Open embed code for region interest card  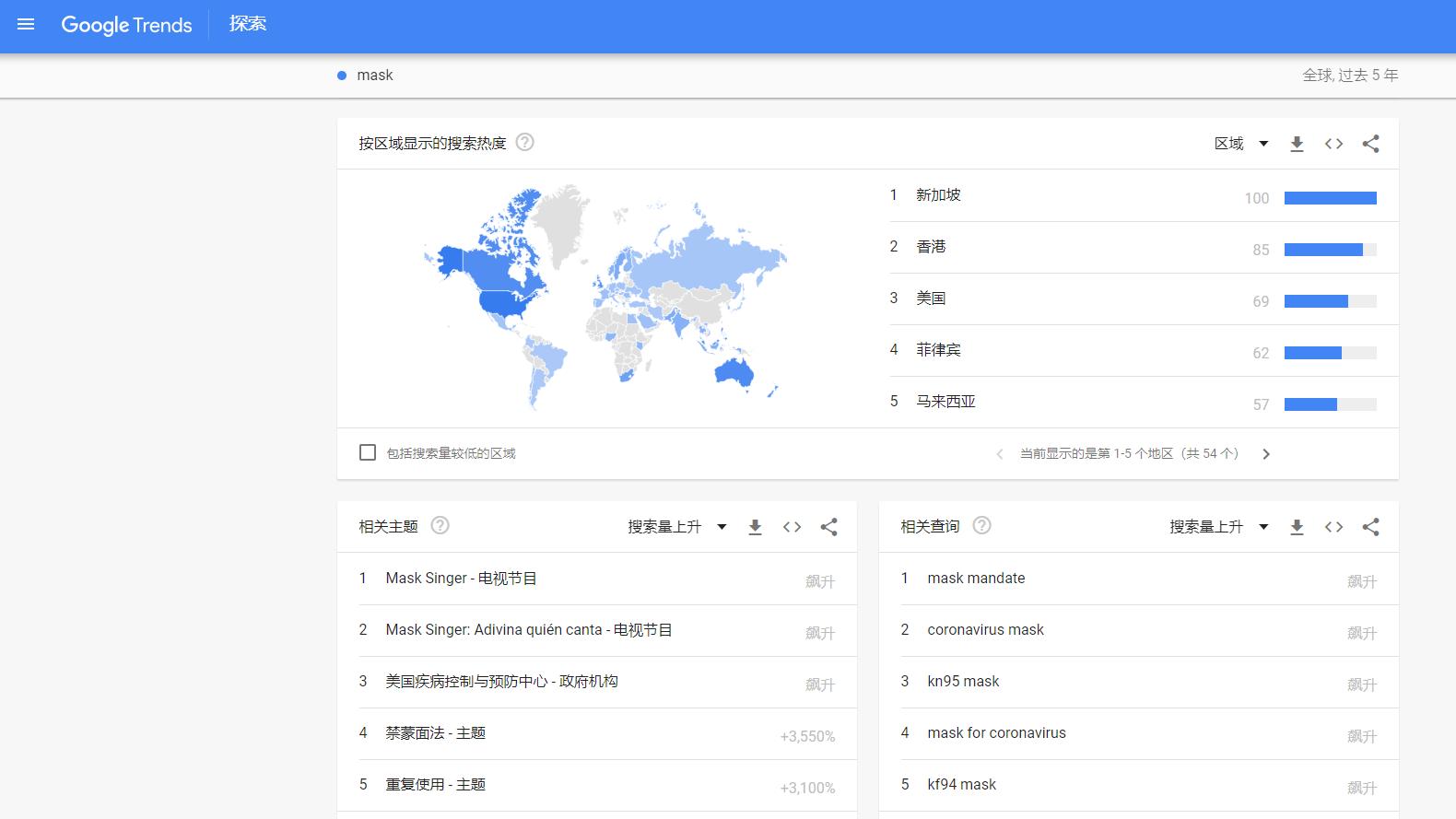point(1333,144)
